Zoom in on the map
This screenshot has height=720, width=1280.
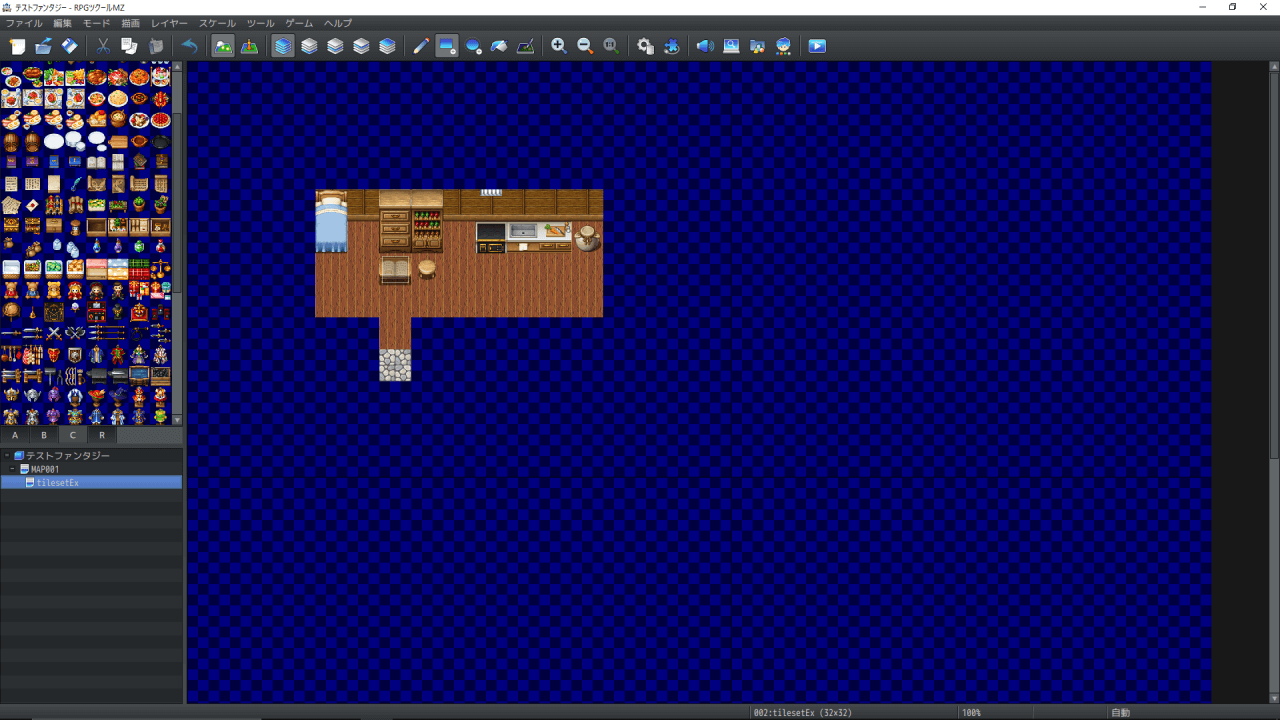click(559, 46)
